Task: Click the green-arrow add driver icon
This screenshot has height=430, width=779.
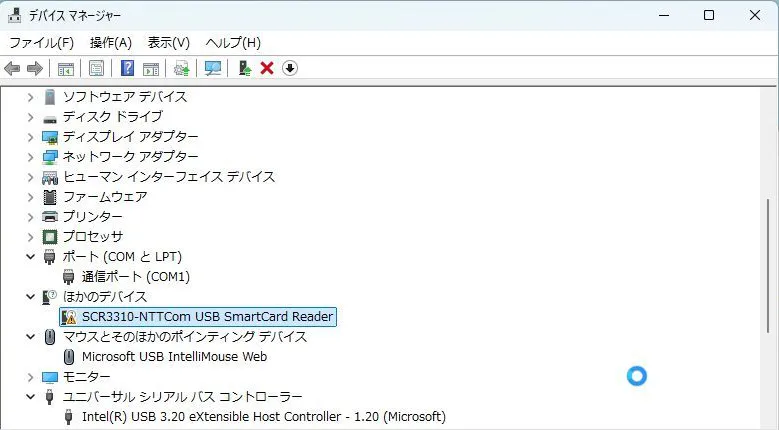Action: pyautogui.click(x=244, y=68)
